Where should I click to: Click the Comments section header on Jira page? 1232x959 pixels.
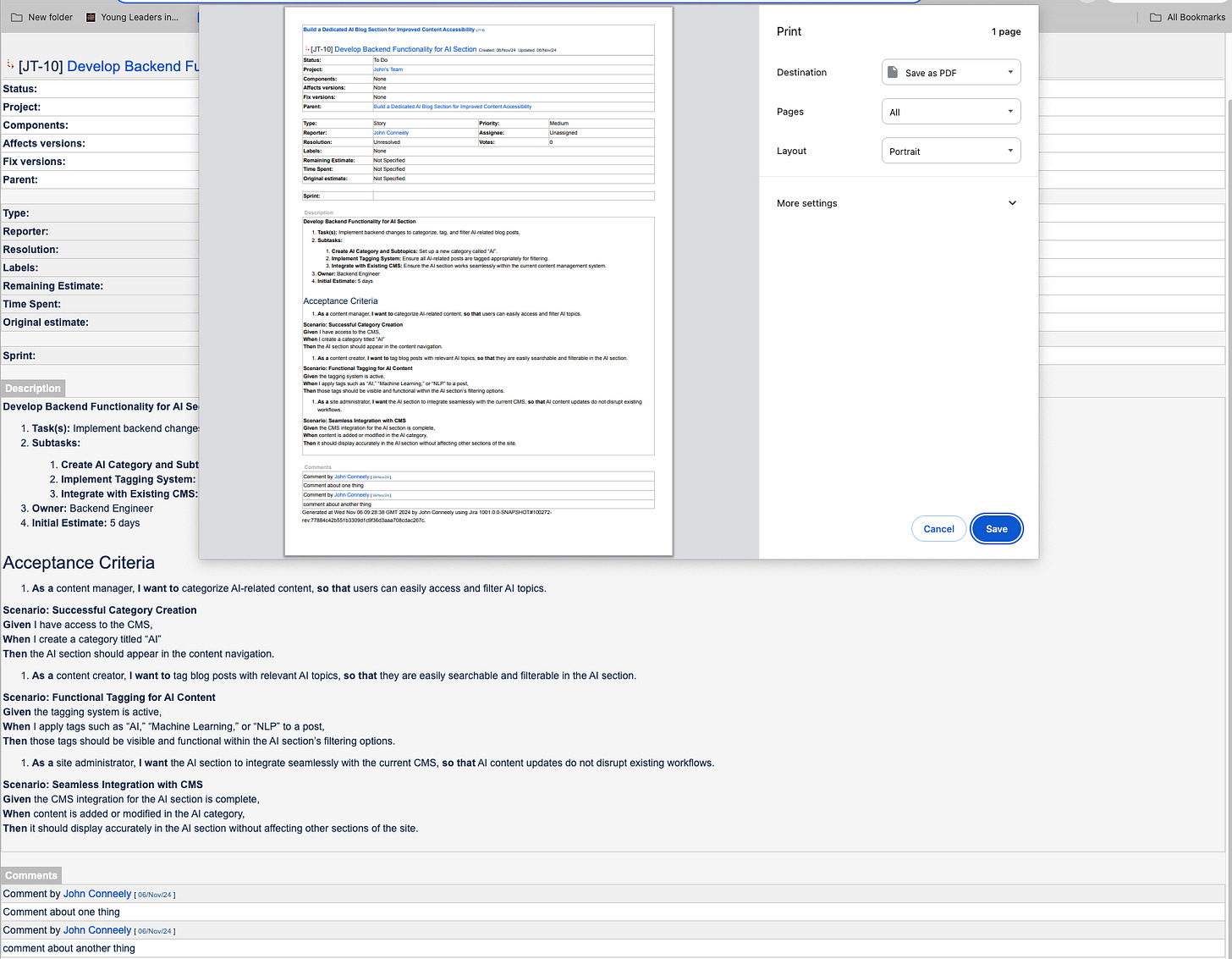pos(31,876)
